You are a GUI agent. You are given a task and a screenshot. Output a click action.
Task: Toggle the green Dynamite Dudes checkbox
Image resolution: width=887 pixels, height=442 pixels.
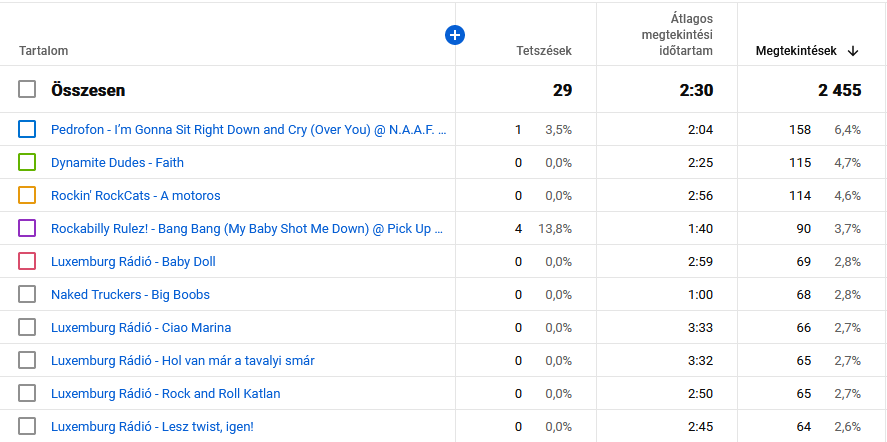(27, 162)
